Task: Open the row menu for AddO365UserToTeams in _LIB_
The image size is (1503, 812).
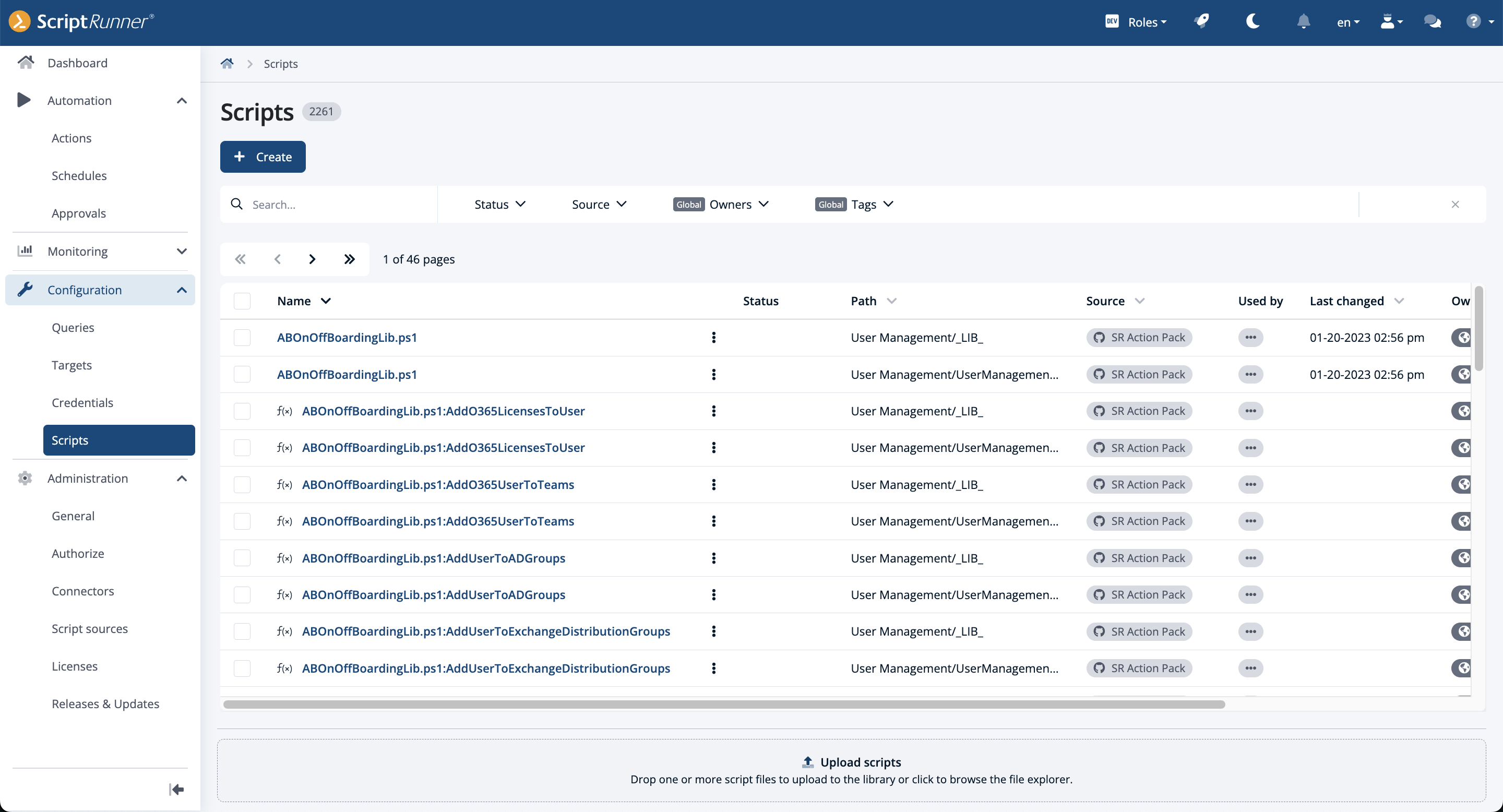Action: point(713,484)
